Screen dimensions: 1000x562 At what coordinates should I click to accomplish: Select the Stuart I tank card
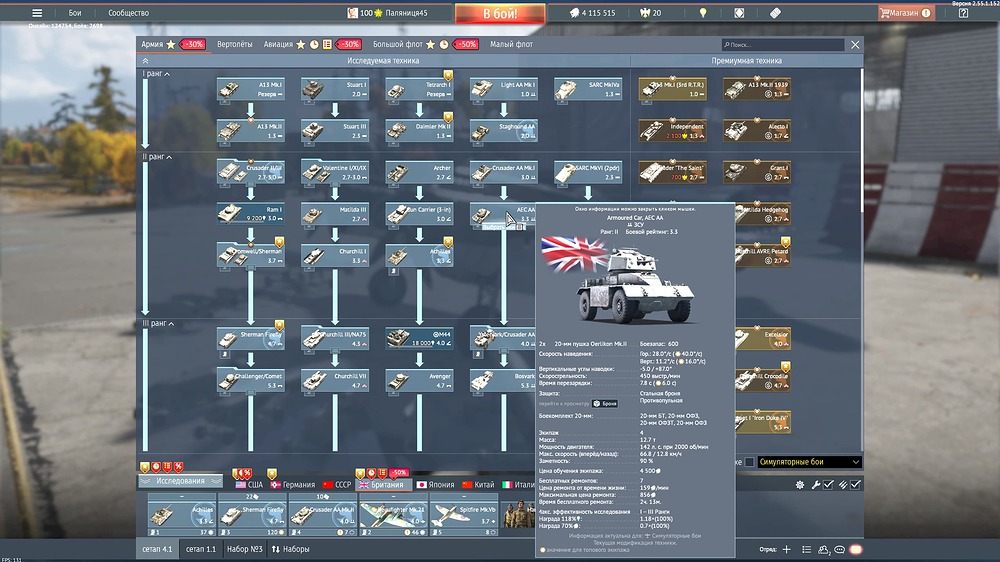[x=335, y=89]
